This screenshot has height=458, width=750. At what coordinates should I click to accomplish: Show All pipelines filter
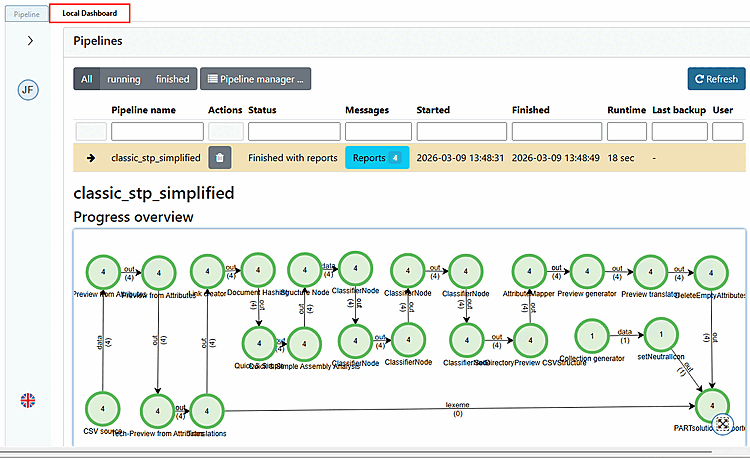pos(87,79)
